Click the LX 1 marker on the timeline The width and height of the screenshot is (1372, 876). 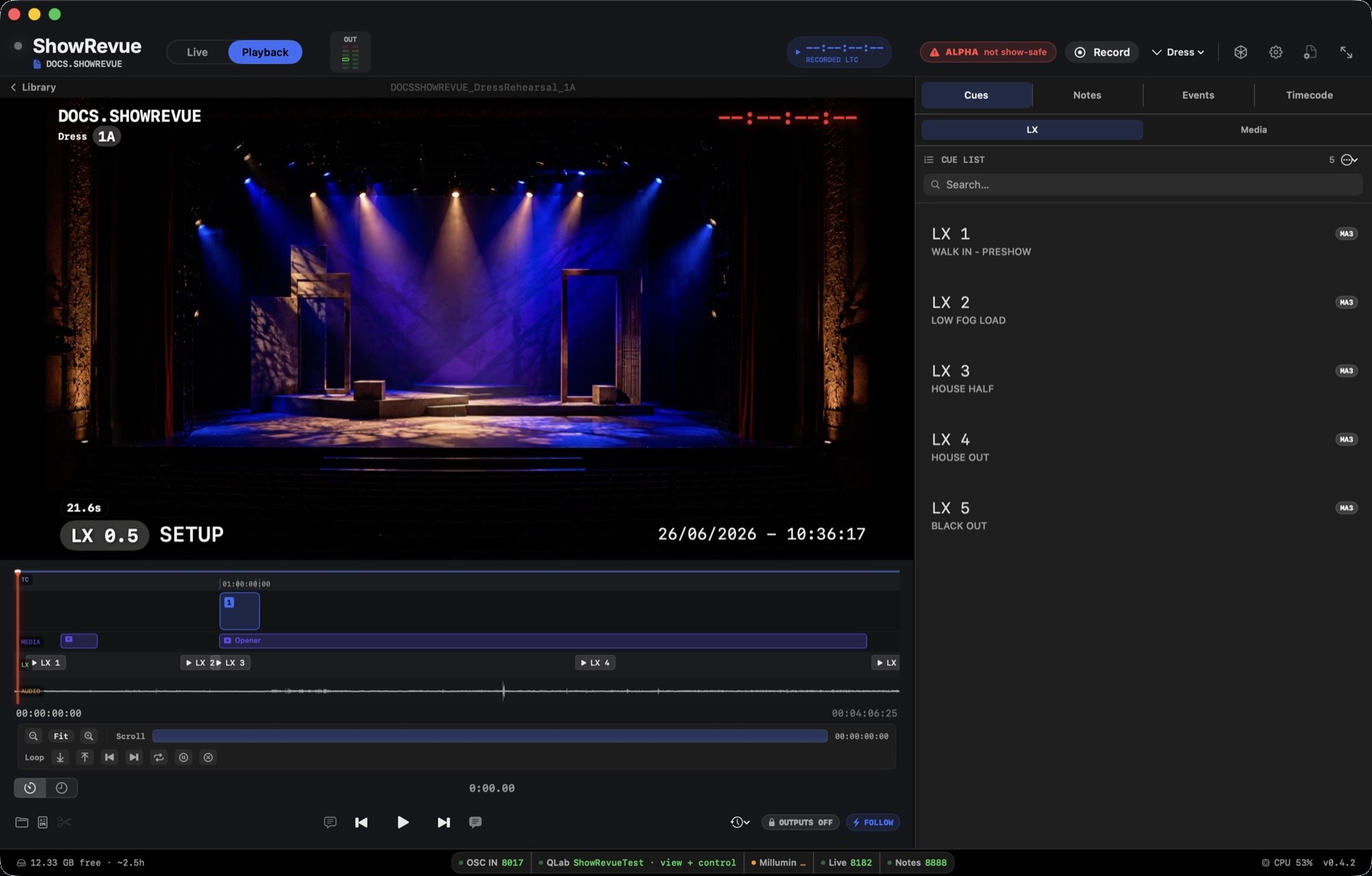pyautogui.click(x=46, y=663)
